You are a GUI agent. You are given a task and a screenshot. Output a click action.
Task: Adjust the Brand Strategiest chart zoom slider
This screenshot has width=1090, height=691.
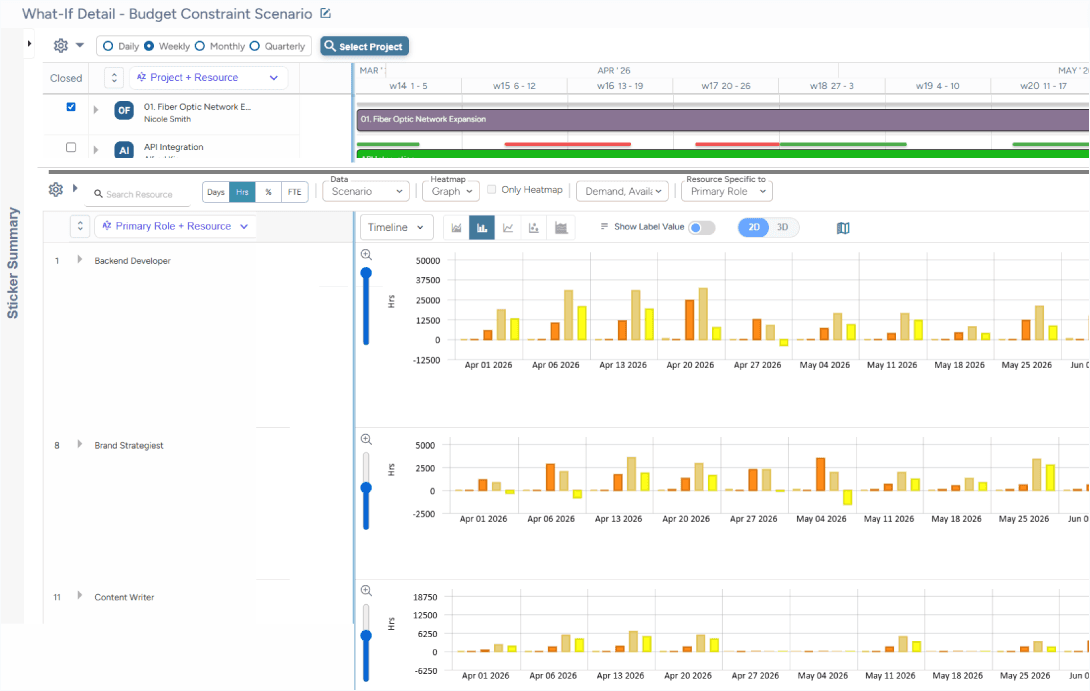pos(366,488)
